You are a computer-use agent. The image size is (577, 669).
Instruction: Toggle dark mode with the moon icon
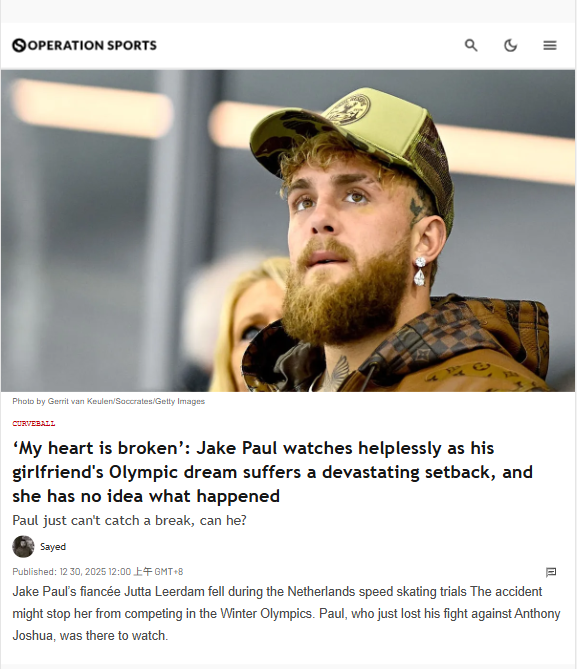click(510, 45)
